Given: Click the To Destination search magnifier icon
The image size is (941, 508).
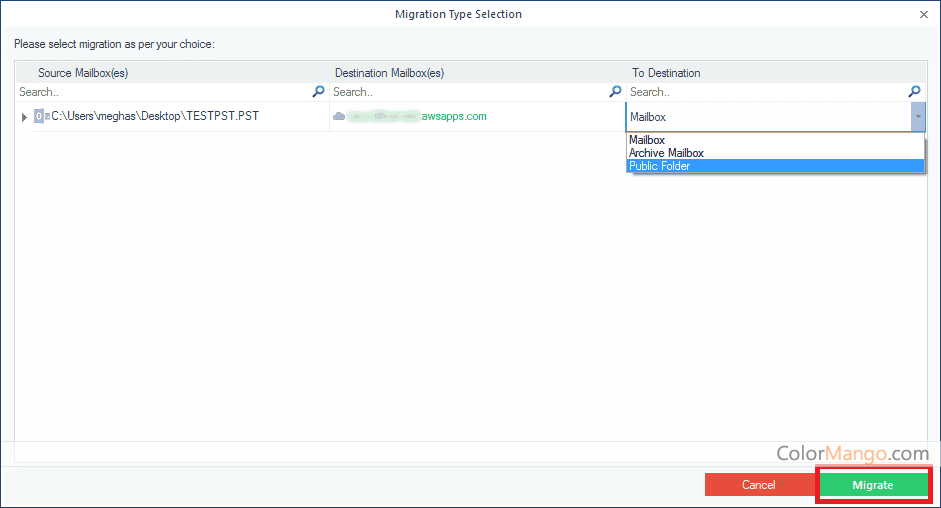Looking at the screenshot, I should click(x=914, y=92).
